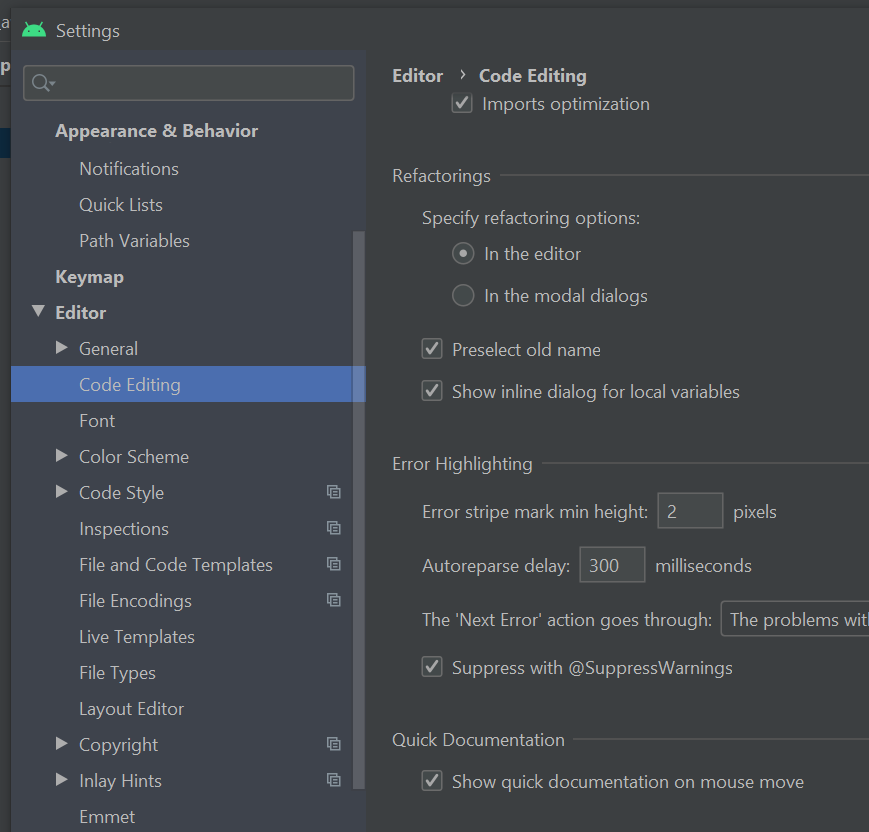The width and height of the screenshot is (869, 832).
Task: Click the Editor breadcrumb link
Action: coord(417,75)
